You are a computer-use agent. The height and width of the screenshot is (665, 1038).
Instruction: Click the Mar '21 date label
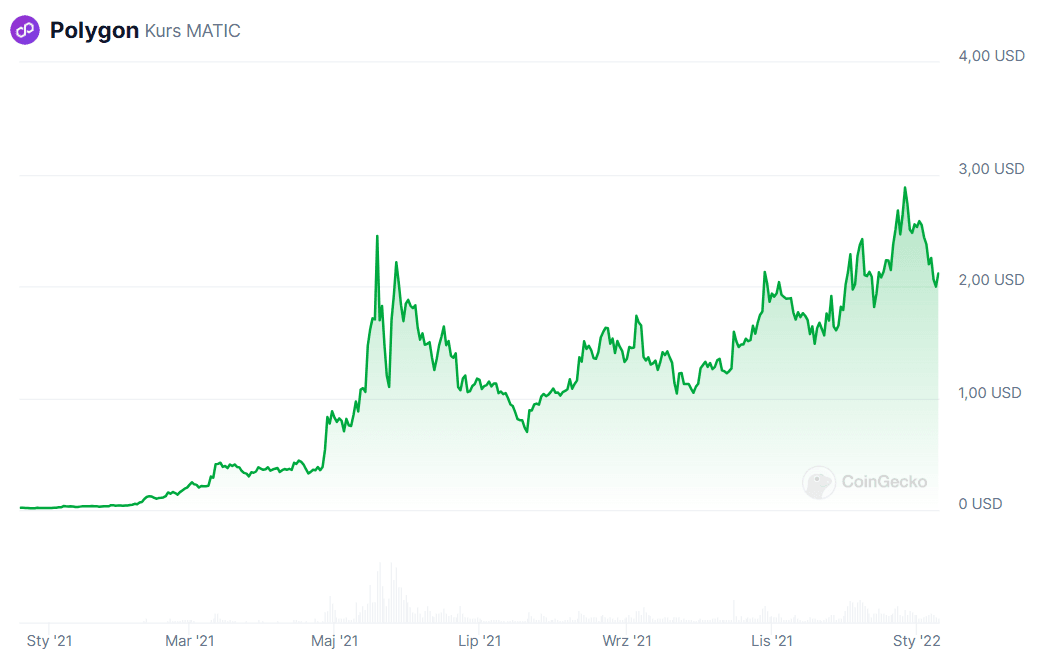[190, 641]
